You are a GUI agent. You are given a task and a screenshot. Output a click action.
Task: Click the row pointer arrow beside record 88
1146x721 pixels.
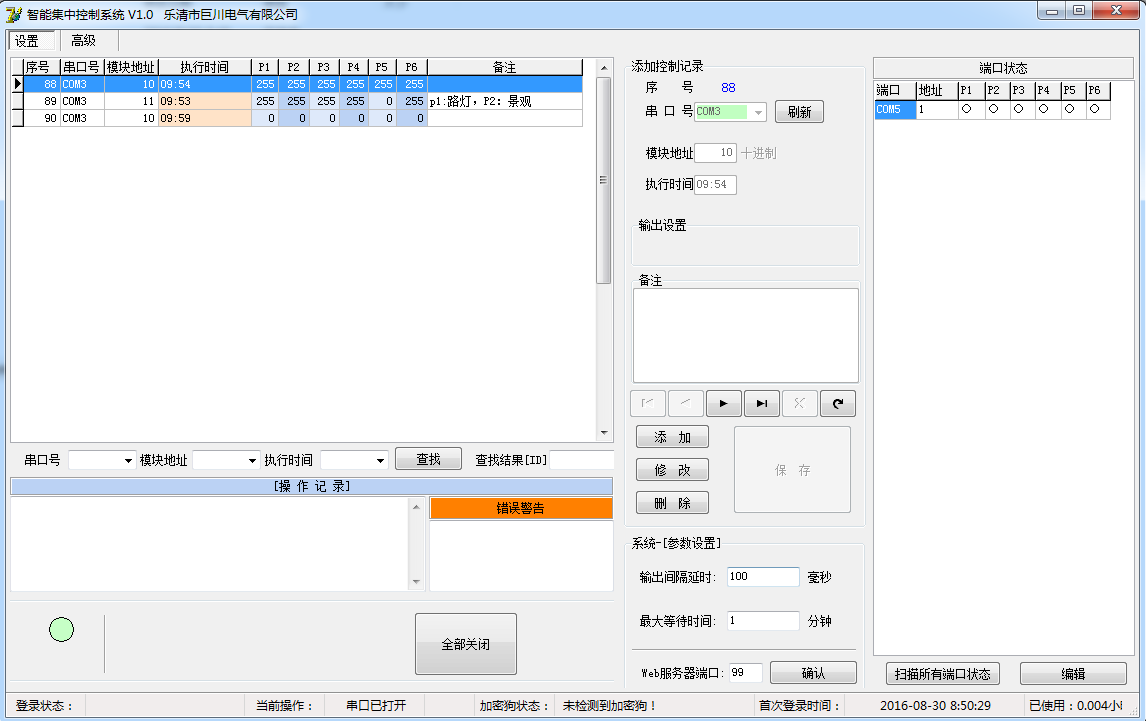click(x=17, y=85)
